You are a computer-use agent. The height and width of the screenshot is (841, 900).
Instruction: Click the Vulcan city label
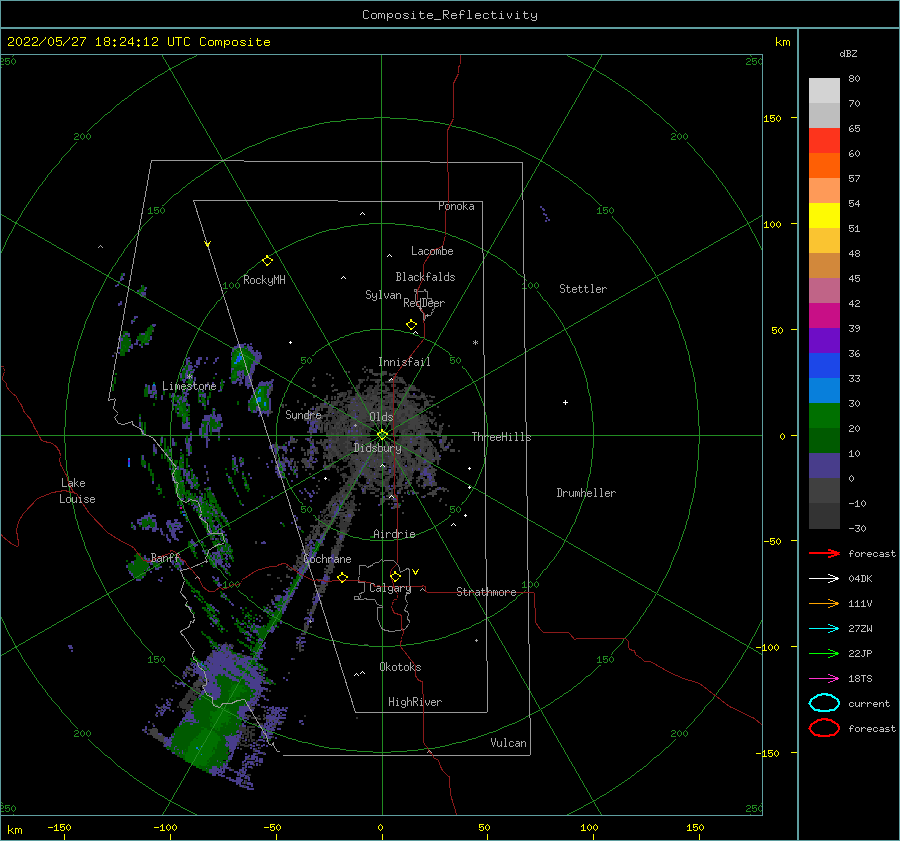508,743
